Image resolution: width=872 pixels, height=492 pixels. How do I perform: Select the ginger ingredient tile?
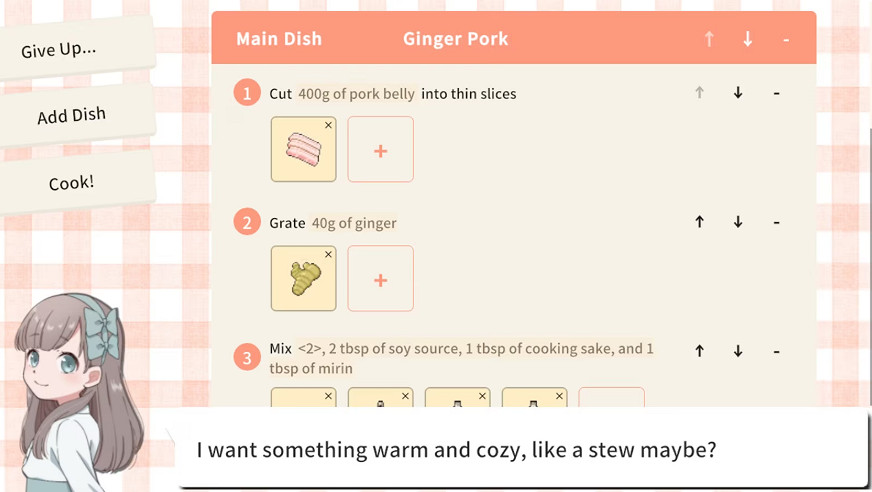pyautogui.click(x=302, y=280)
